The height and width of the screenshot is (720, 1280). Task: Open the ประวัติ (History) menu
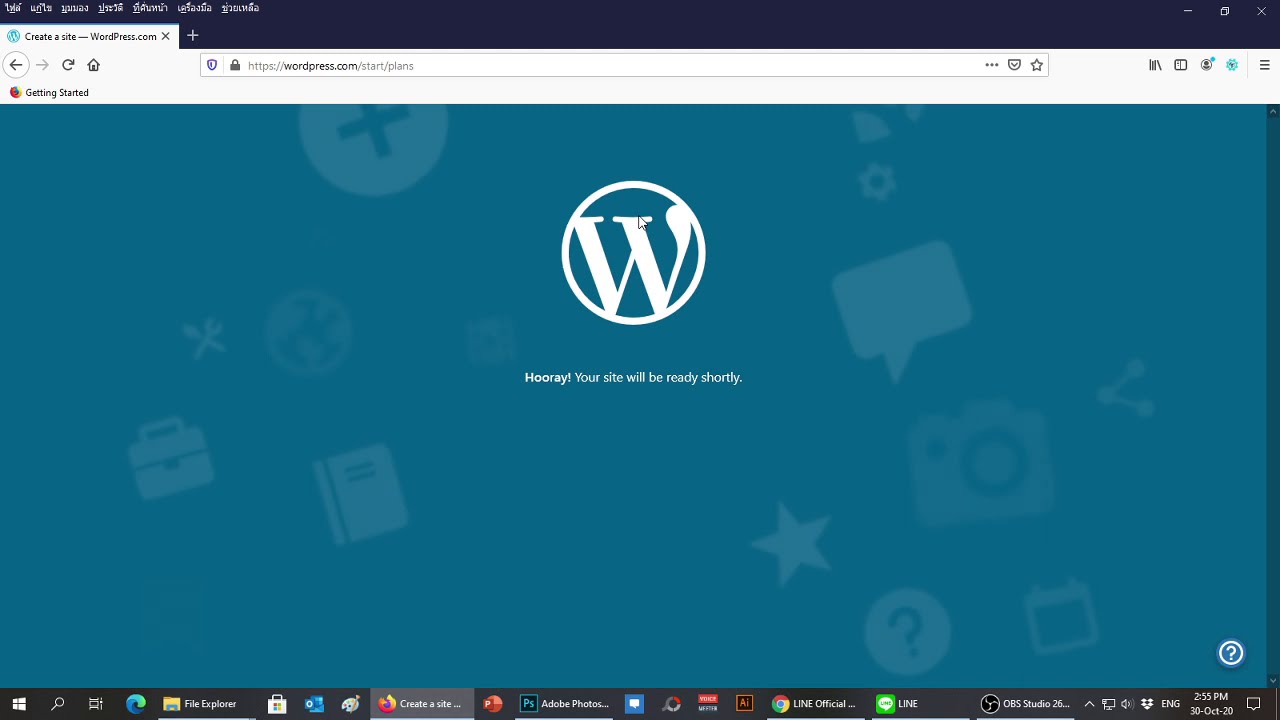[x=110, y=8]
